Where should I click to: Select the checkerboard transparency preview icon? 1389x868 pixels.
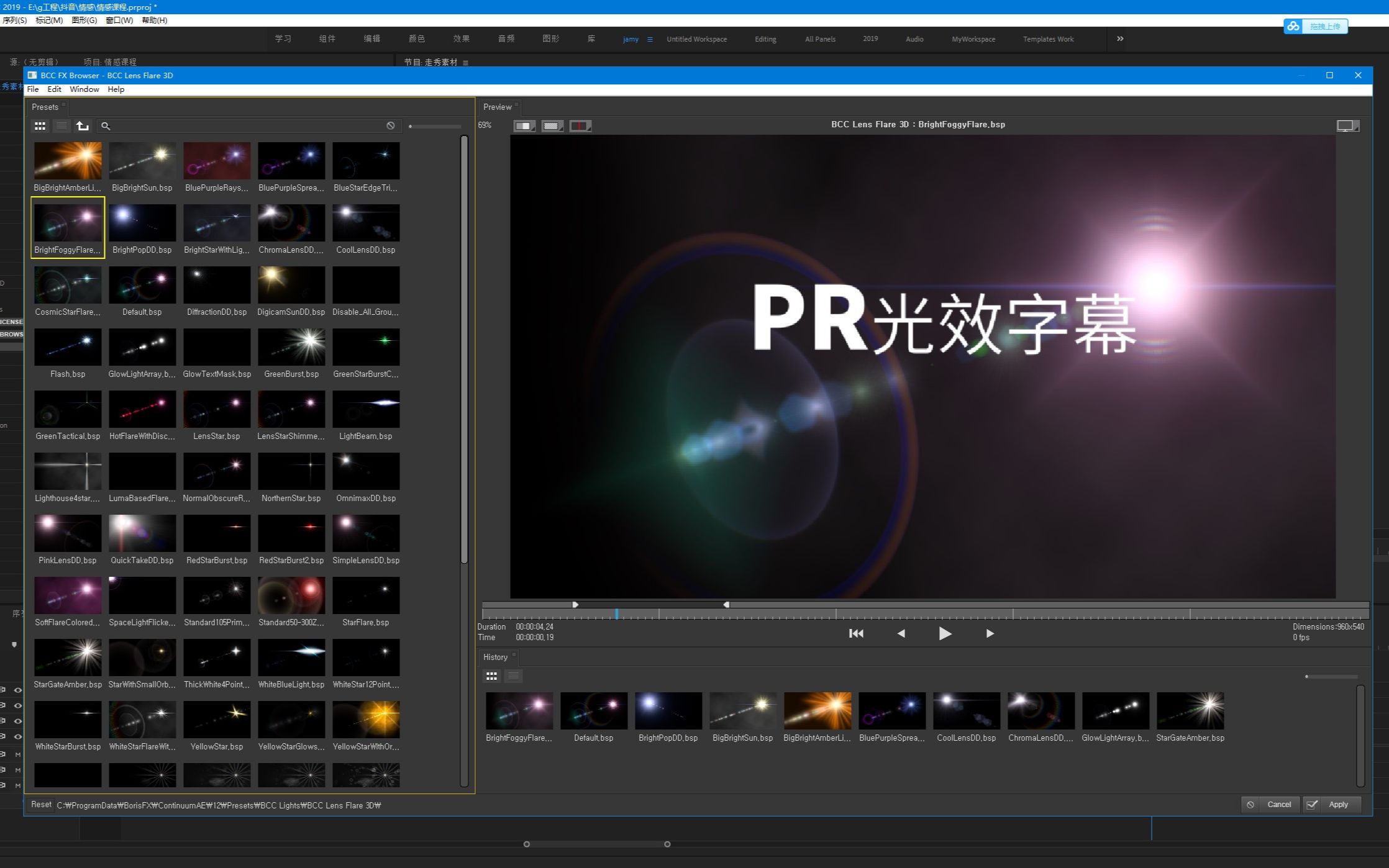tap(552, 125)
